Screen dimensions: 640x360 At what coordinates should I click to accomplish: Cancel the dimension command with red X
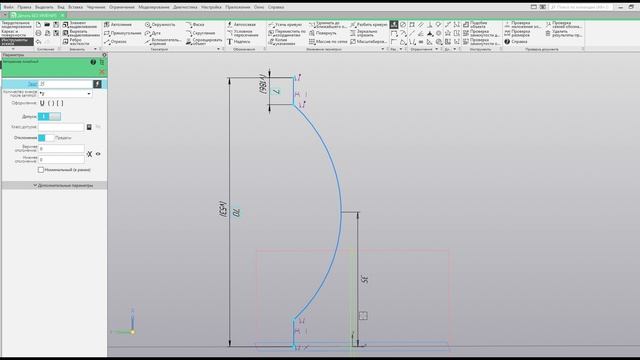tap(102, 72)
